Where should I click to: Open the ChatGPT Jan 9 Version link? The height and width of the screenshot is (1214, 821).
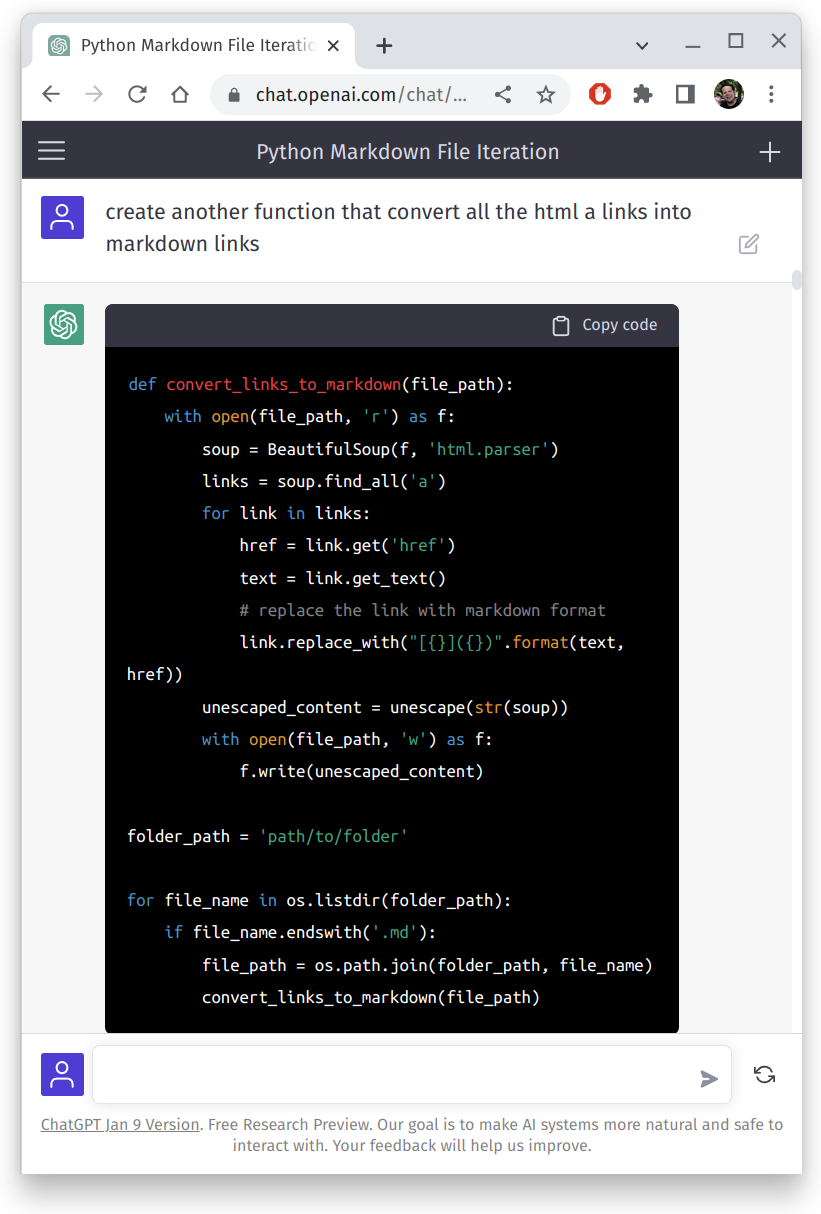120,1124
